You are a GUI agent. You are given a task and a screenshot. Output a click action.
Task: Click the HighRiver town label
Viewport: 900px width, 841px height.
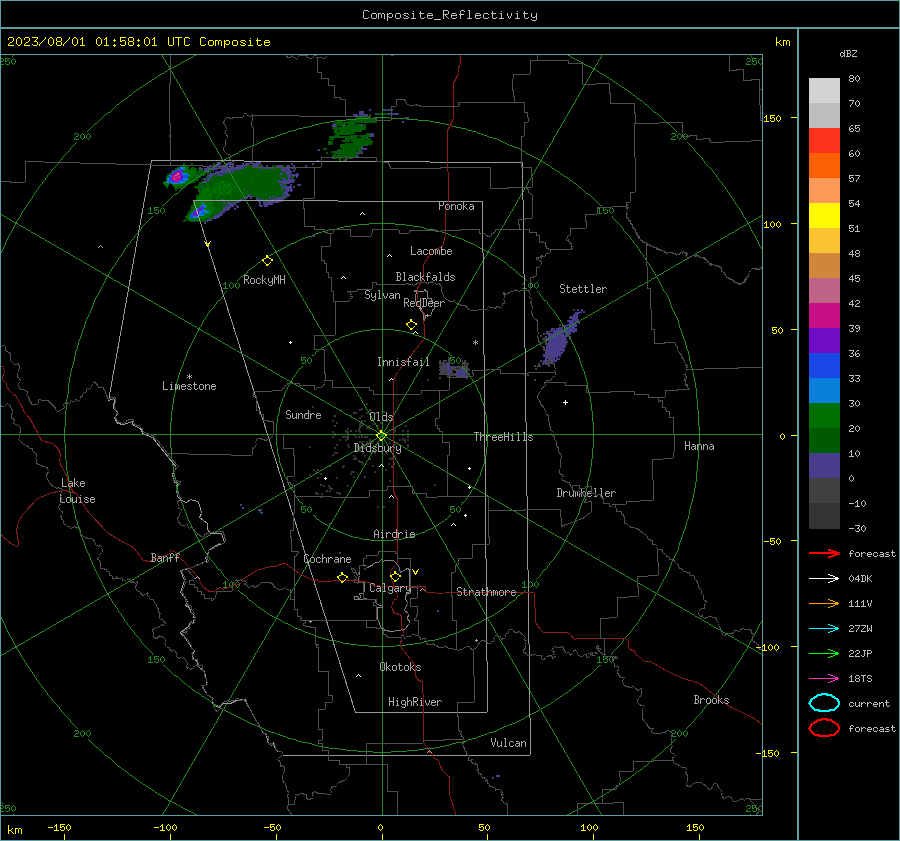(414, 702)
